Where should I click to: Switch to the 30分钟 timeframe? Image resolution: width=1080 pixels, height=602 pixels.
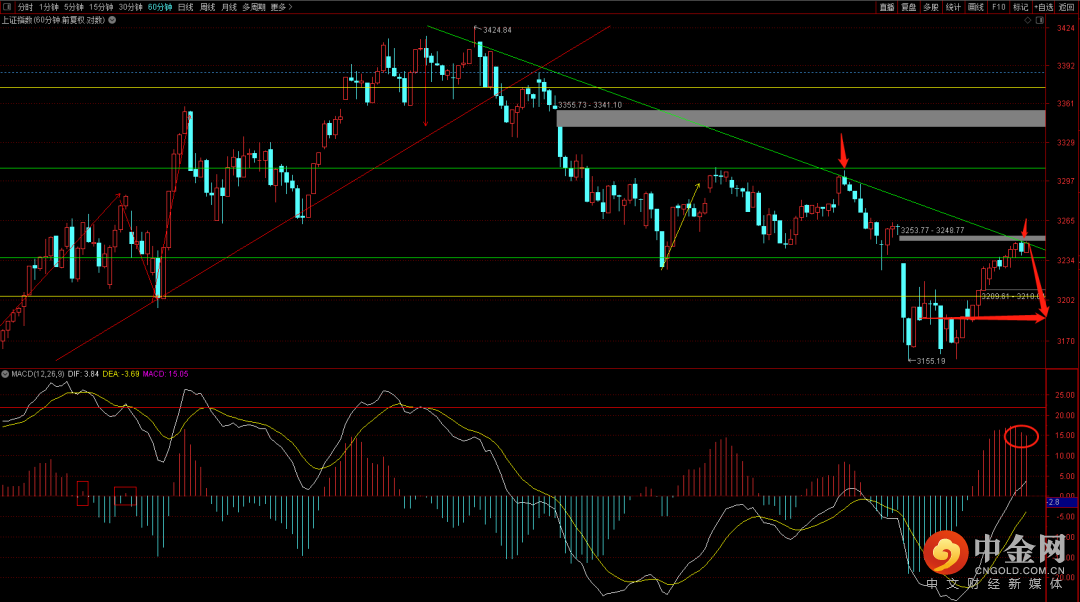coord(131,7)
